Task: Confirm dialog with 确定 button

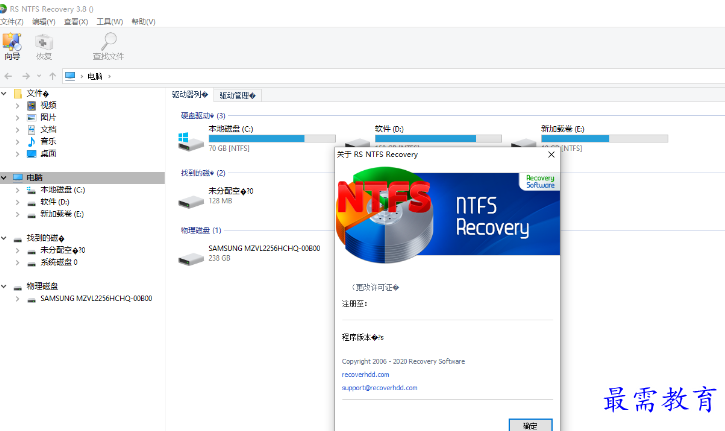Action: point(530,425)
